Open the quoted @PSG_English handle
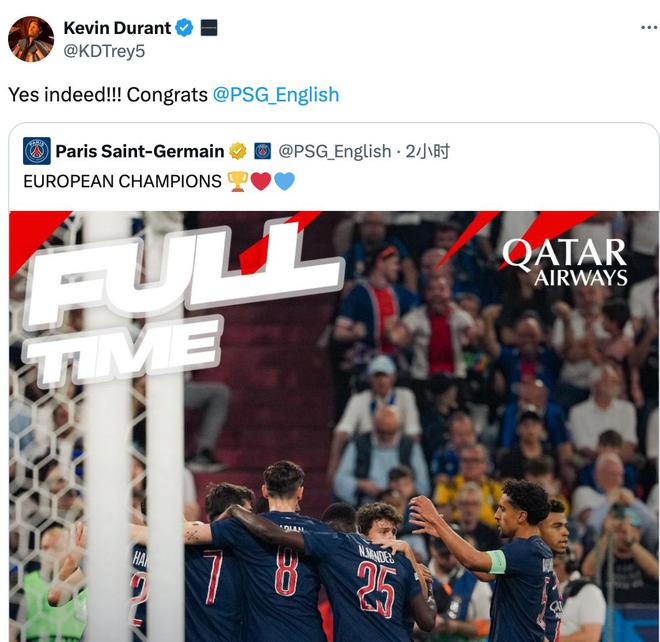 point(335,152)
